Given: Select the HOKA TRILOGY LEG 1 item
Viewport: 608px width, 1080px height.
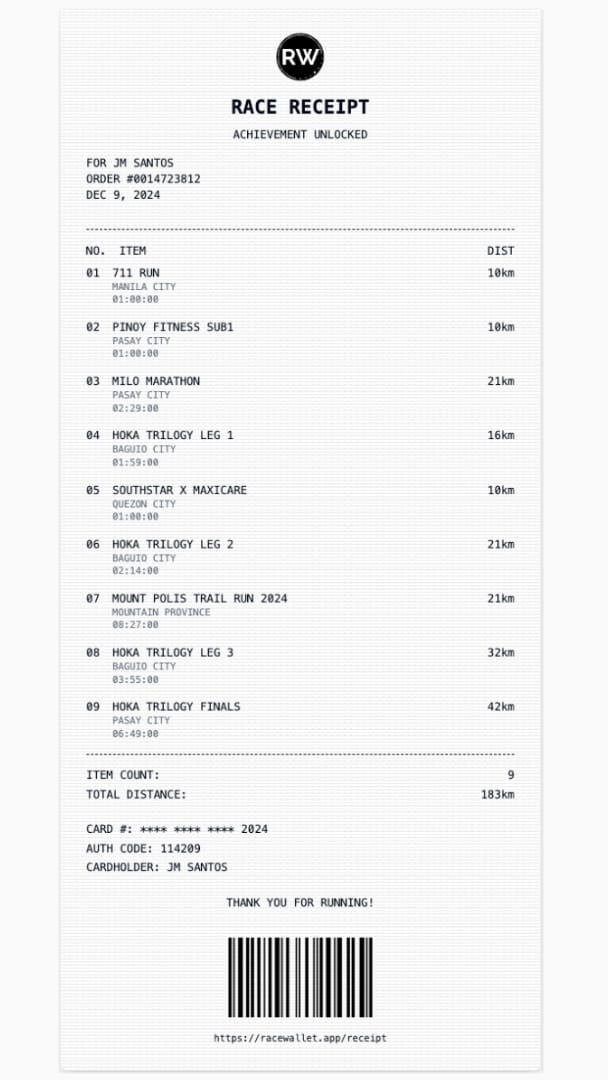Looking at the screenshot, I should 300,448.
